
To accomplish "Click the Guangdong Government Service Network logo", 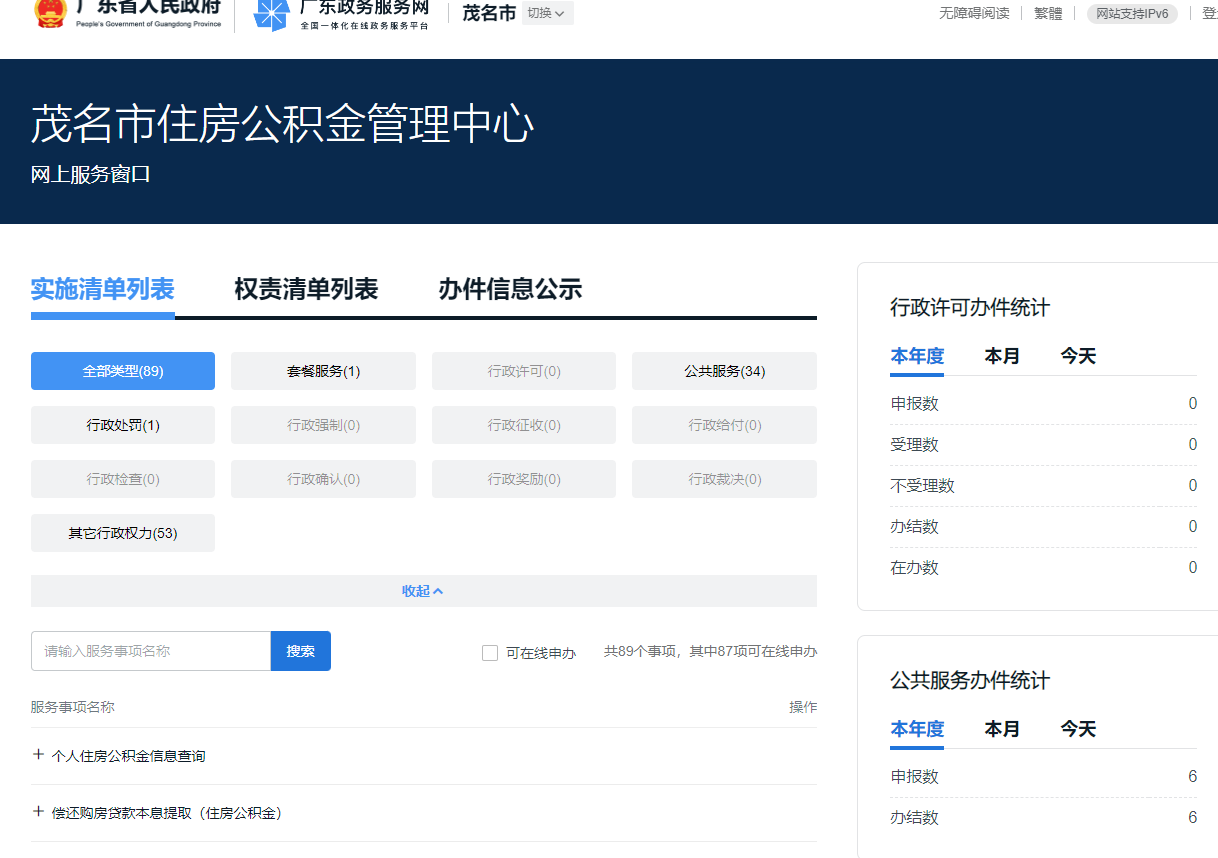I will [271, 14].
